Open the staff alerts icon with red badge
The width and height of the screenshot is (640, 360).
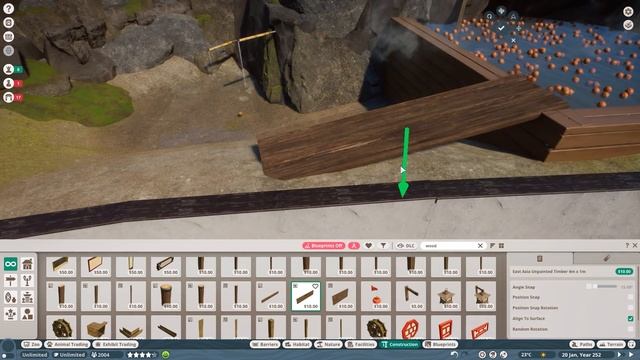(9, 83)
